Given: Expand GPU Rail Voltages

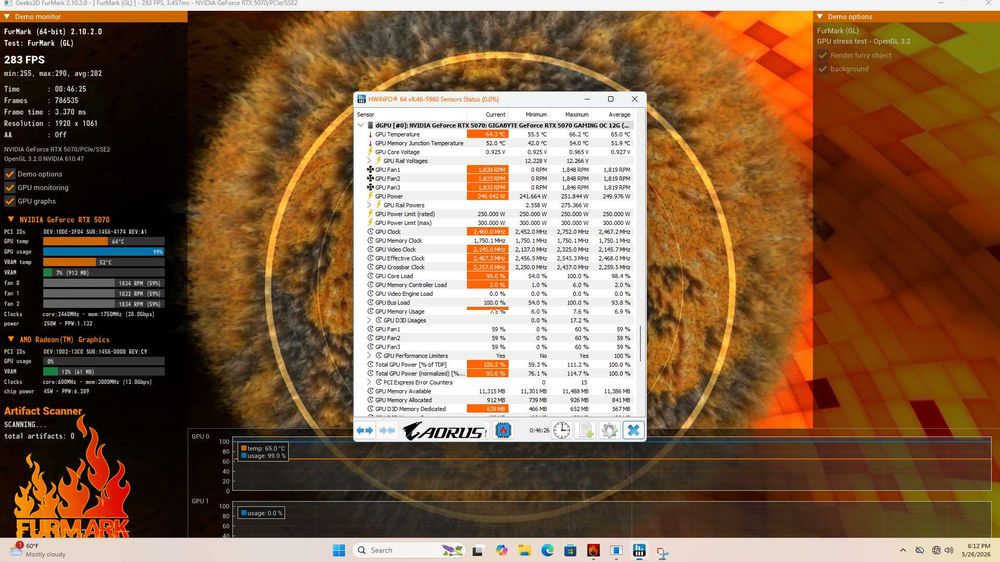Looking at the screenshot, I should click(x=370, y=161).
